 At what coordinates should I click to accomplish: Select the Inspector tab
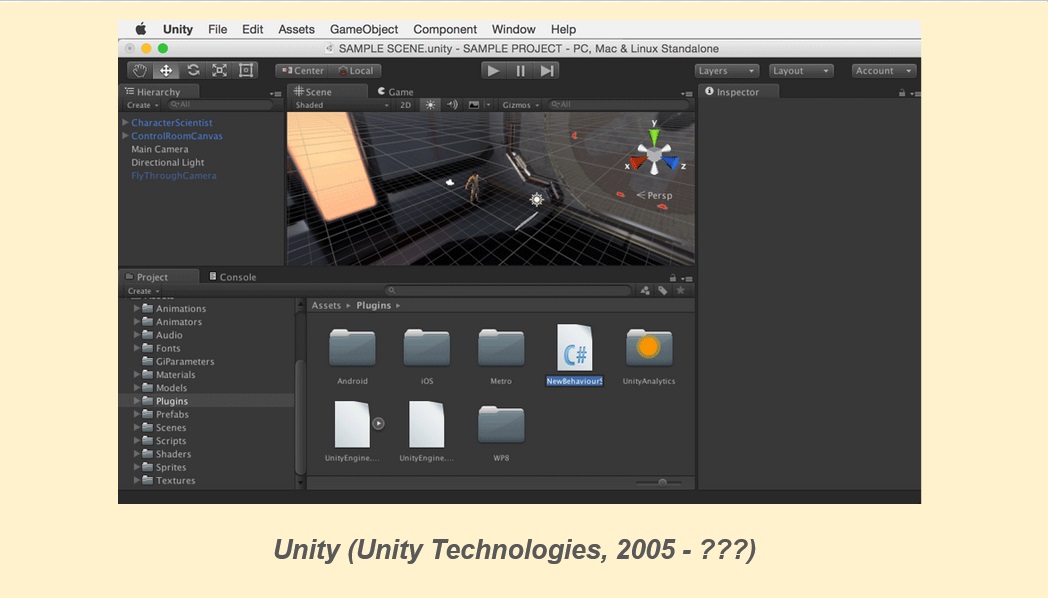tap(738, 92)
